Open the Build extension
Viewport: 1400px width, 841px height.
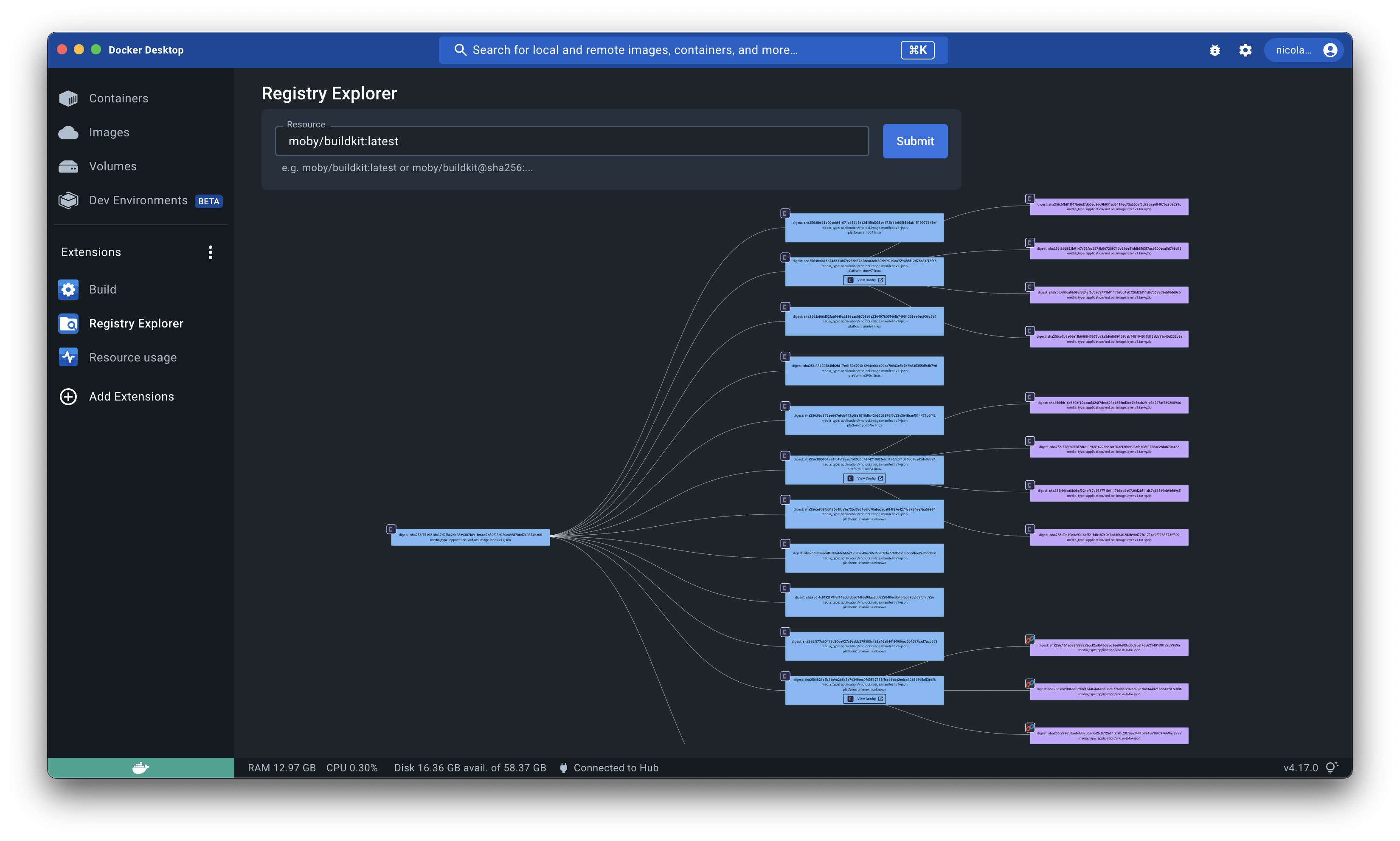102,290
